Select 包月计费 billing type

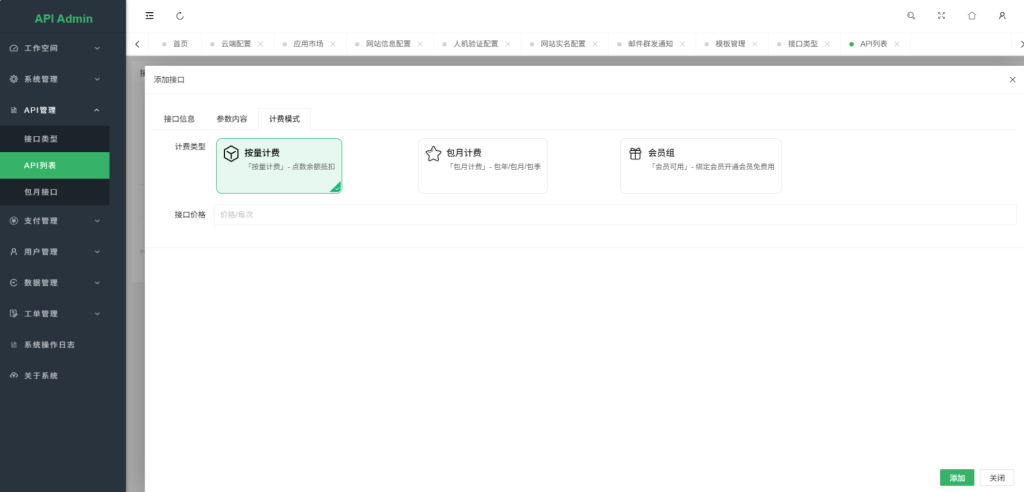(483, 166)
